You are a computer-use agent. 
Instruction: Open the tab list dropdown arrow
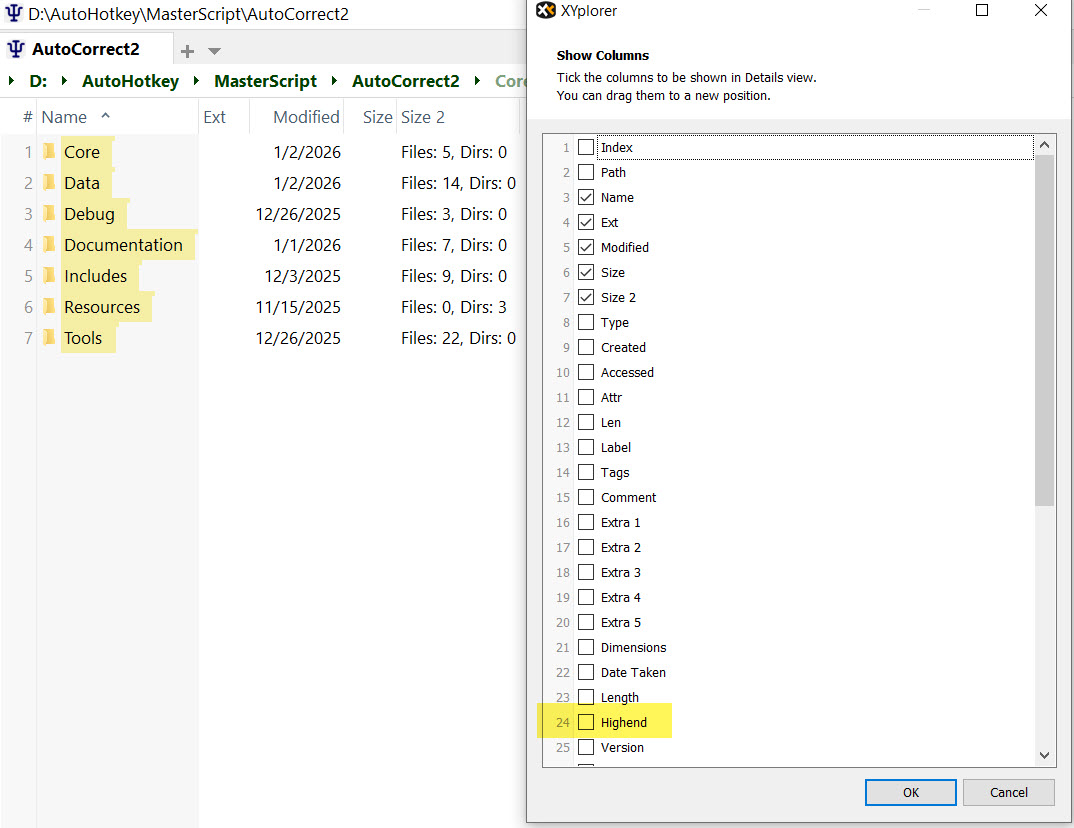pos(214,51)
